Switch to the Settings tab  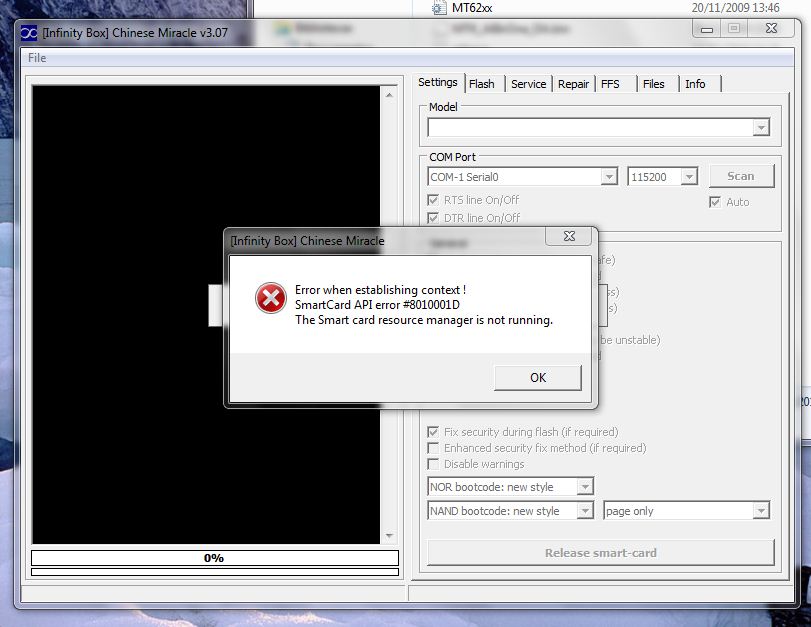click(438, 82)
